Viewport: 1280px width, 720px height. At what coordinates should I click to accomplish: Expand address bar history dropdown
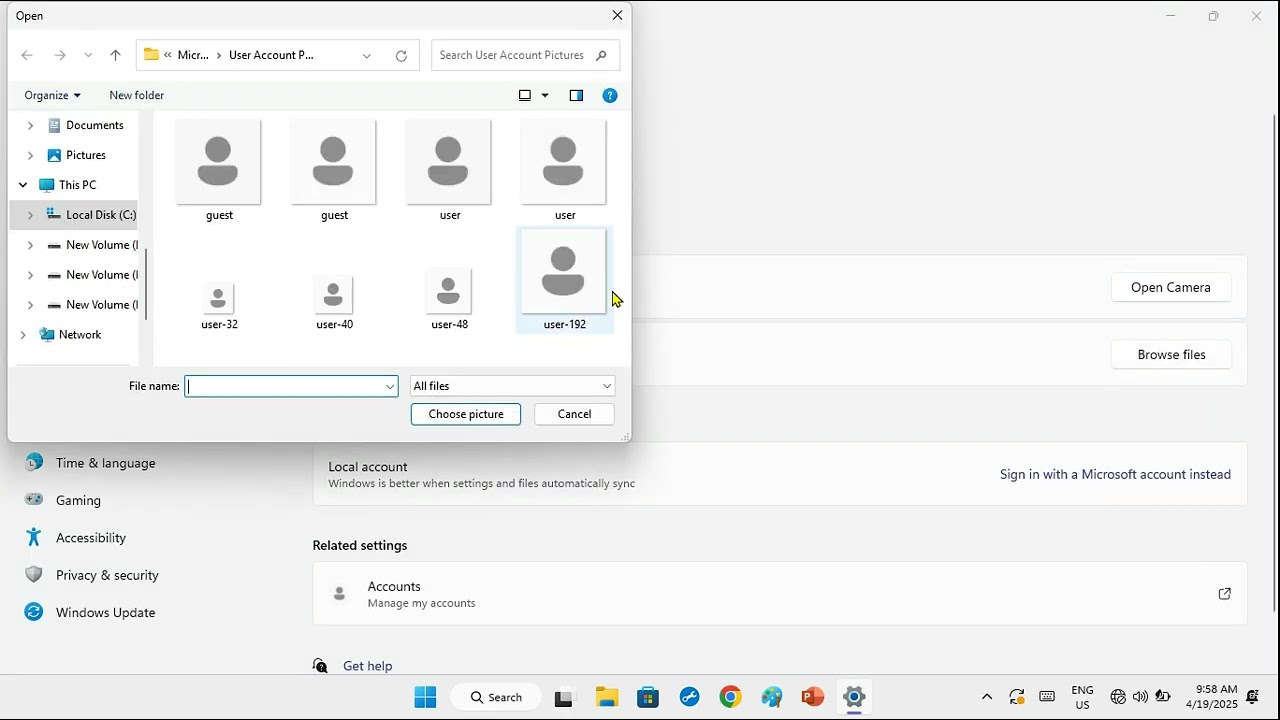(x=367, y=56)
